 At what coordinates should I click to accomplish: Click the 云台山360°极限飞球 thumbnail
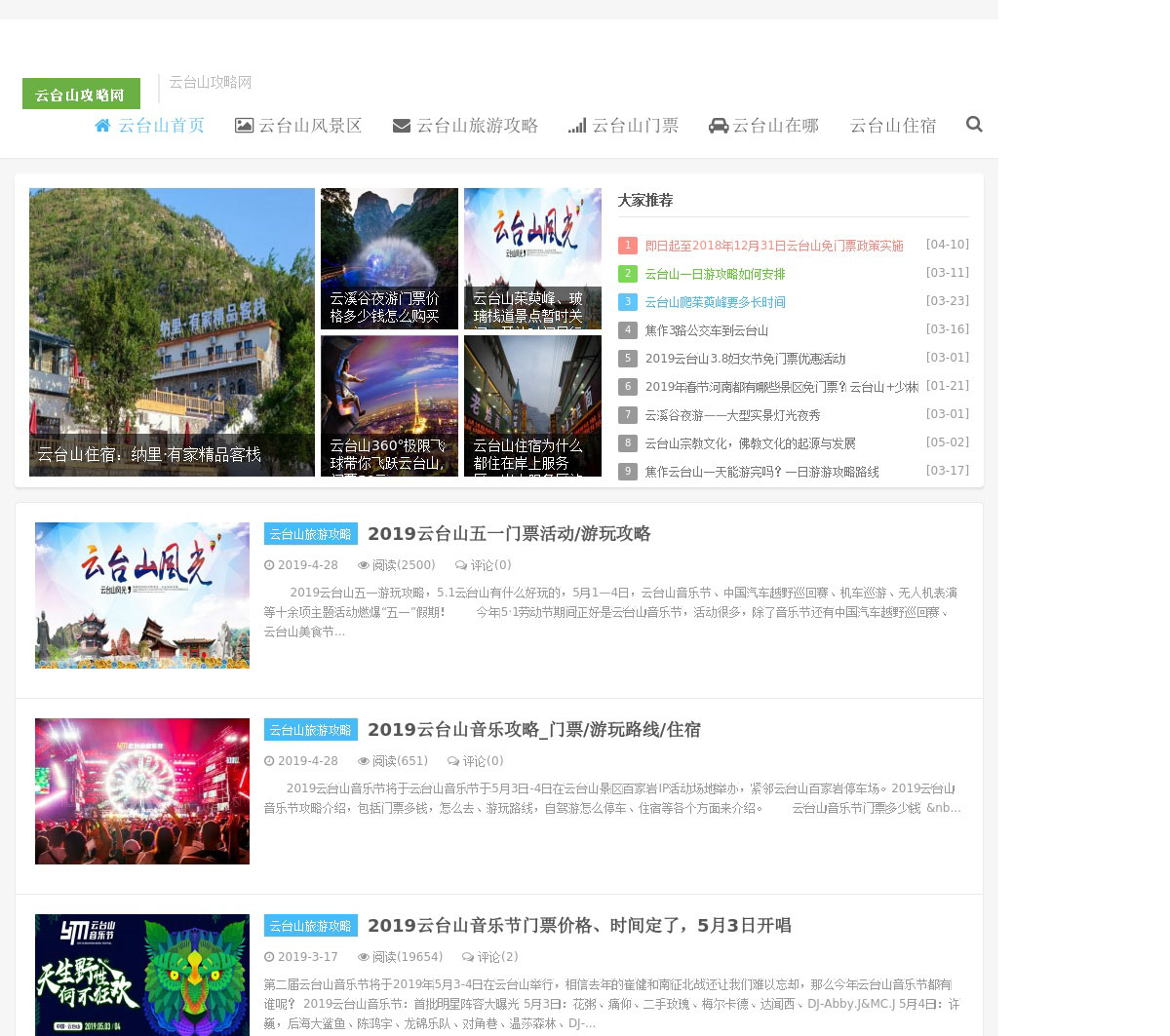pyautogui.click(x=389, y=405)
